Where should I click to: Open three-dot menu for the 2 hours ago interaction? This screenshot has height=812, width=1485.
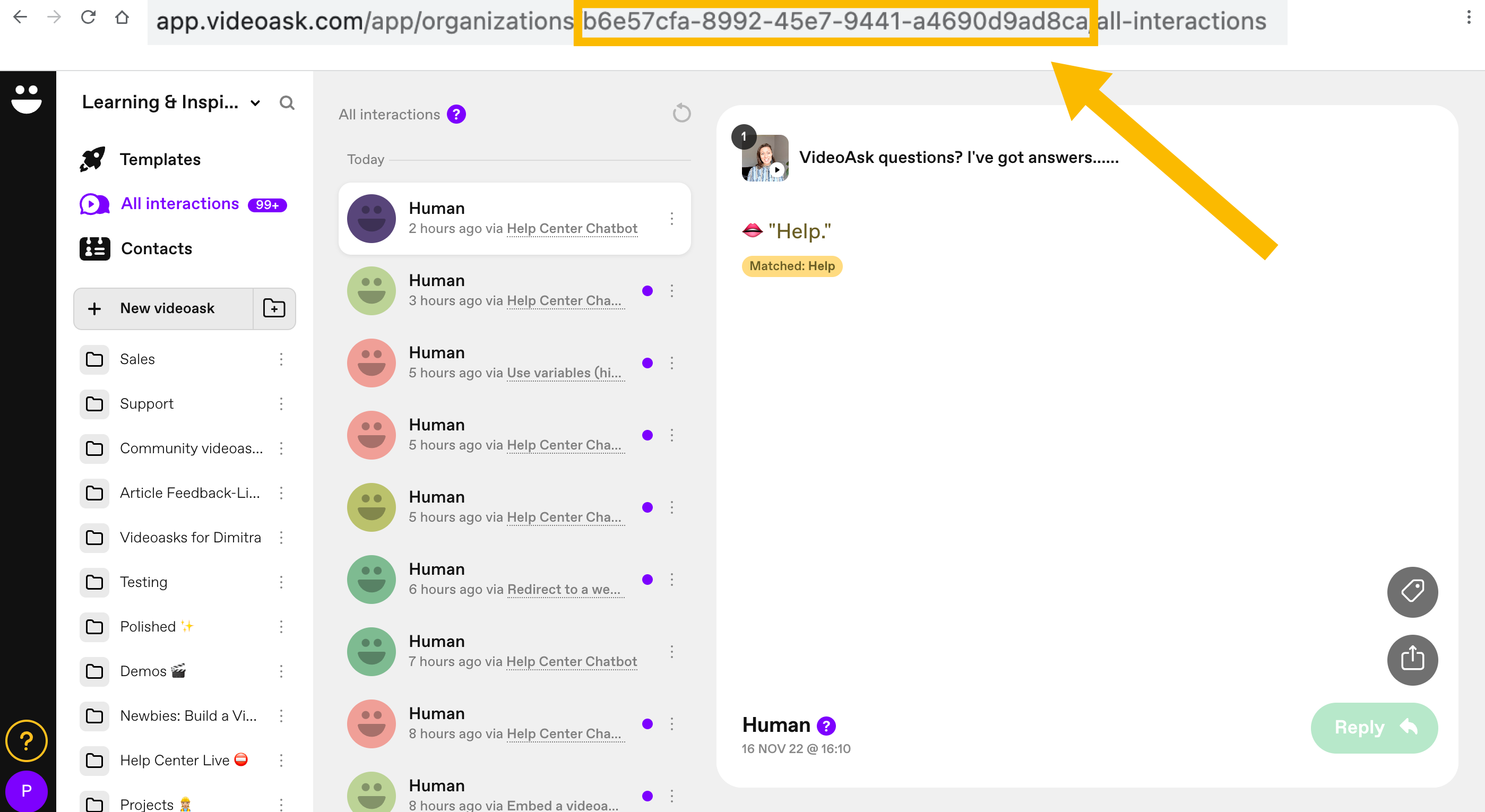click(x=671, y=219)
